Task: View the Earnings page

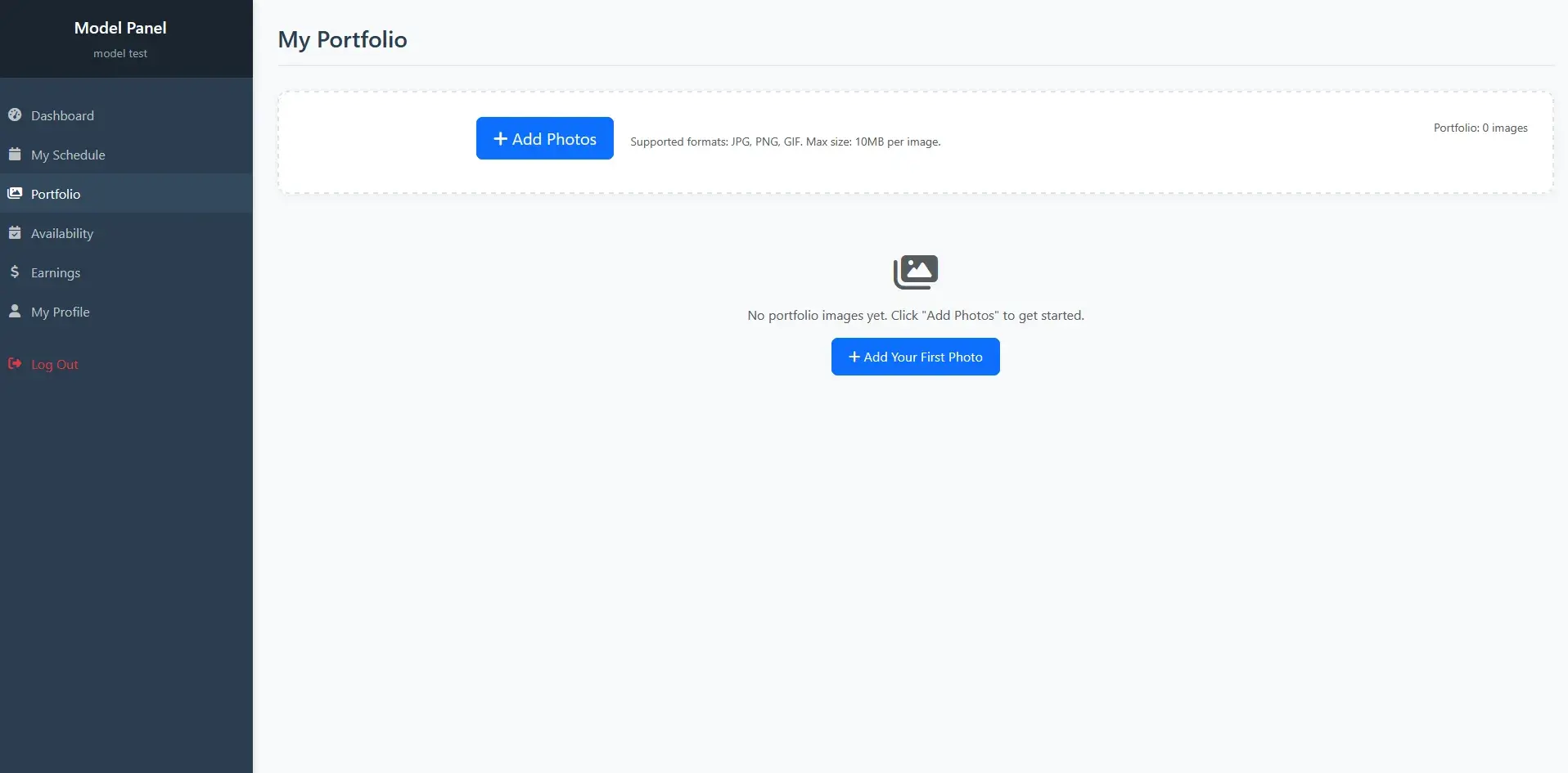Action: 56,273
